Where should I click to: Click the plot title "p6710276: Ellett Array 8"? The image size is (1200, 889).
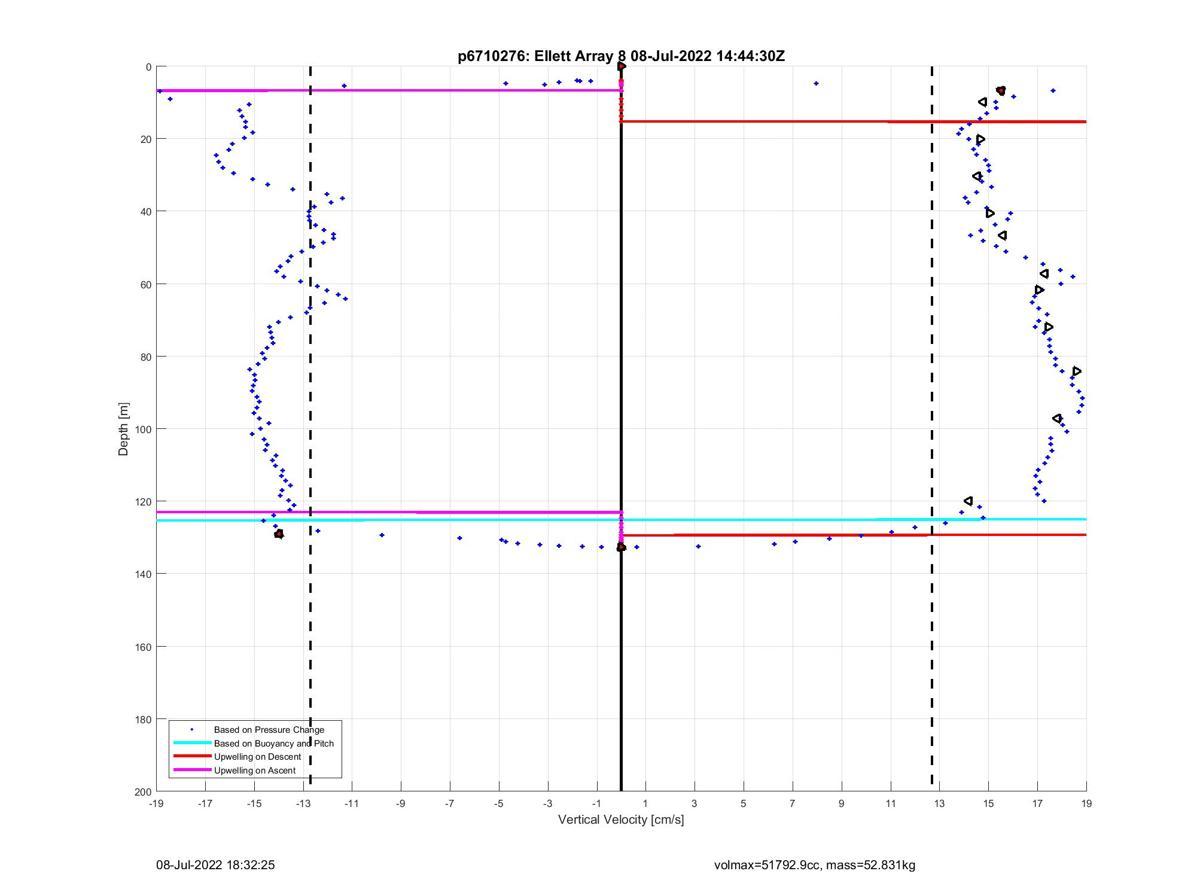tap(542, 56)
